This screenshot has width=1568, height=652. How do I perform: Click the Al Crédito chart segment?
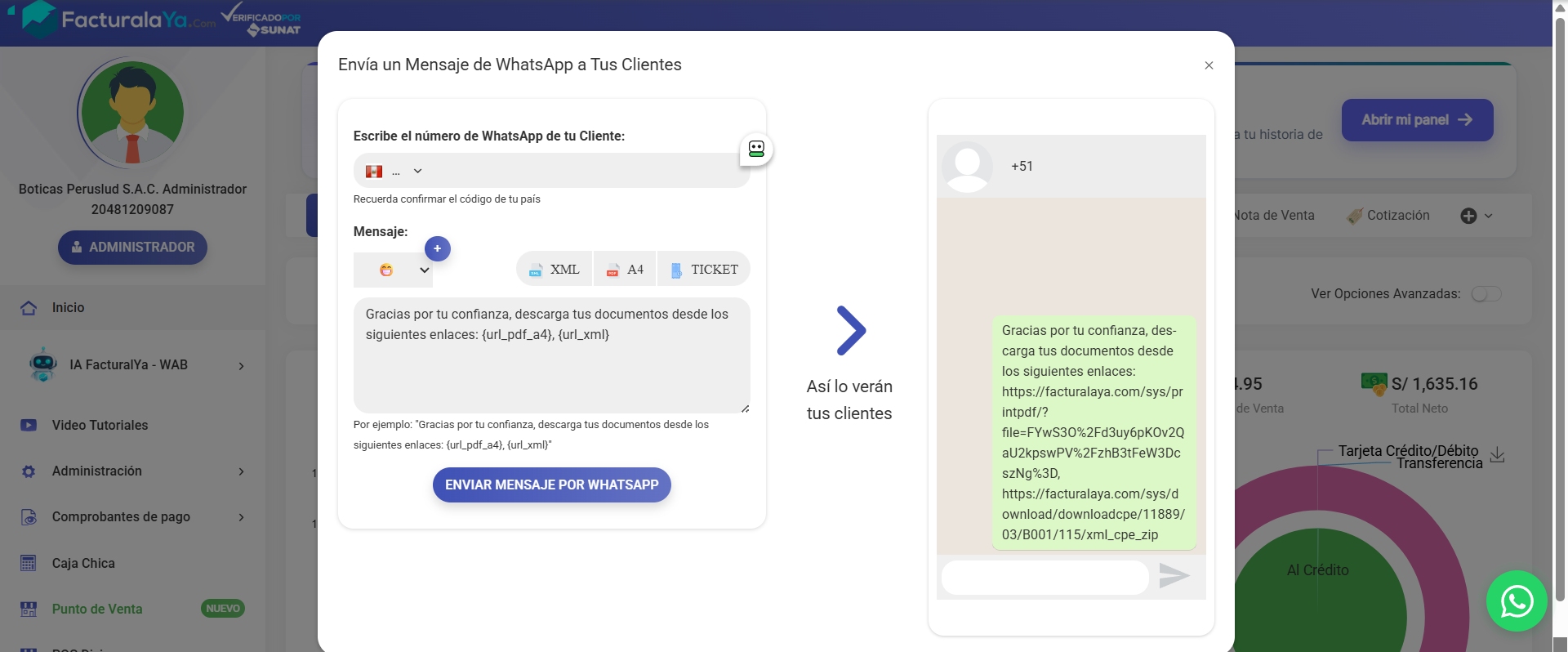coord(1317,570)
